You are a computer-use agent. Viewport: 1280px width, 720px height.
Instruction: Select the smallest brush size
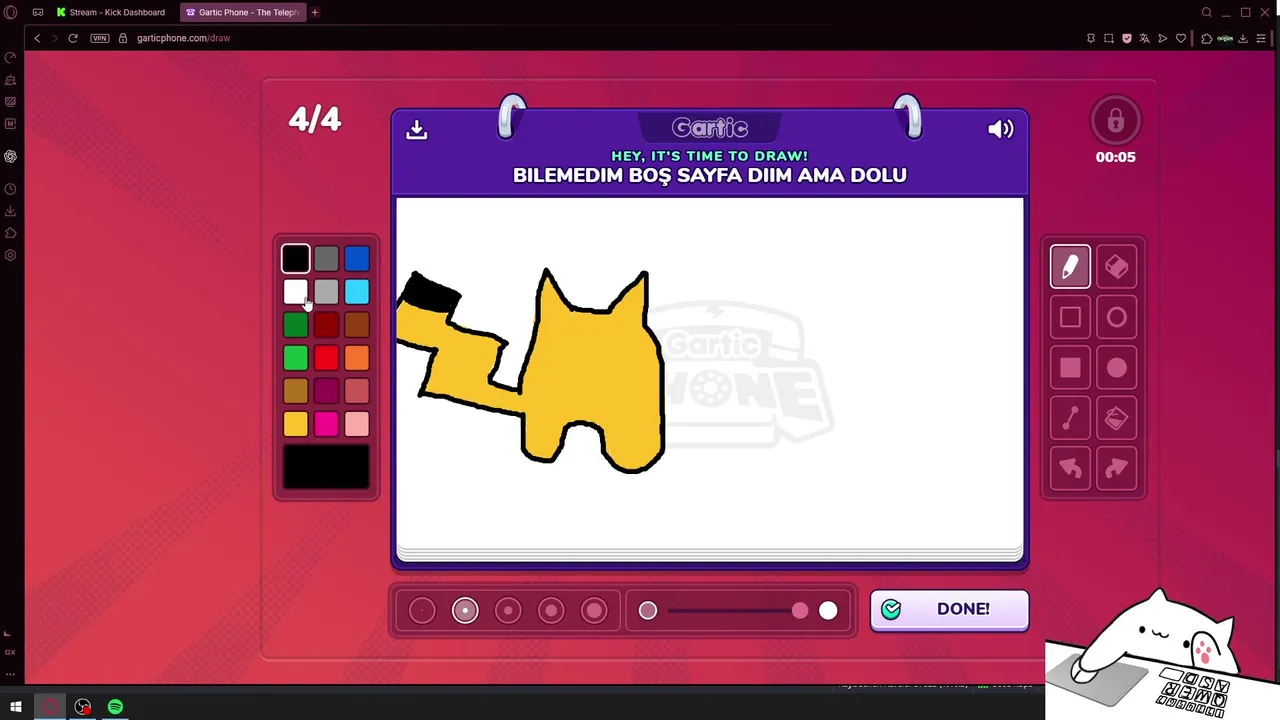click(x=422, y=610)
